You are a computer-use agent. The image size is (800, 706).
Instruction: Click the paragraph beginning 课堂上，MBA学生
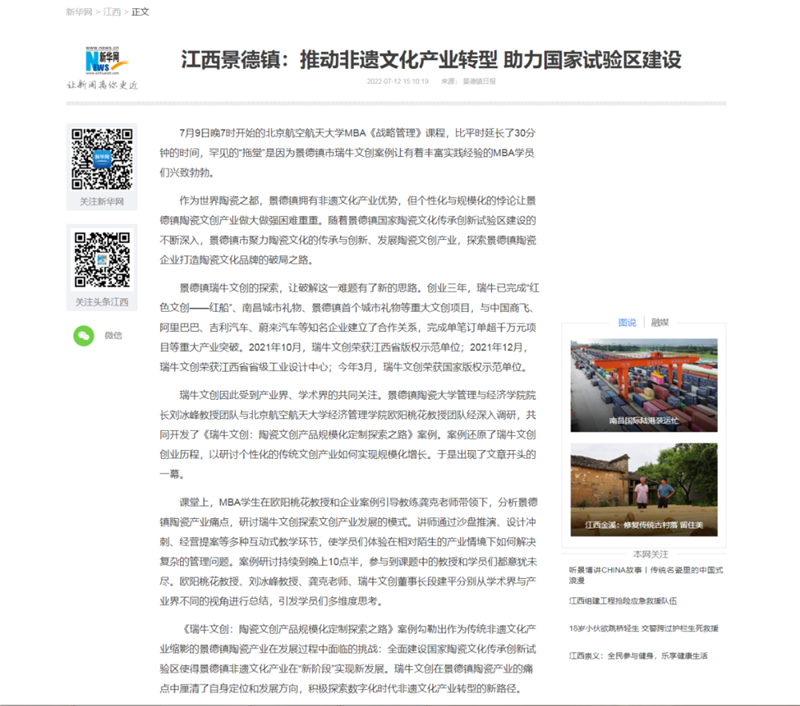click(x=348, y=552)
